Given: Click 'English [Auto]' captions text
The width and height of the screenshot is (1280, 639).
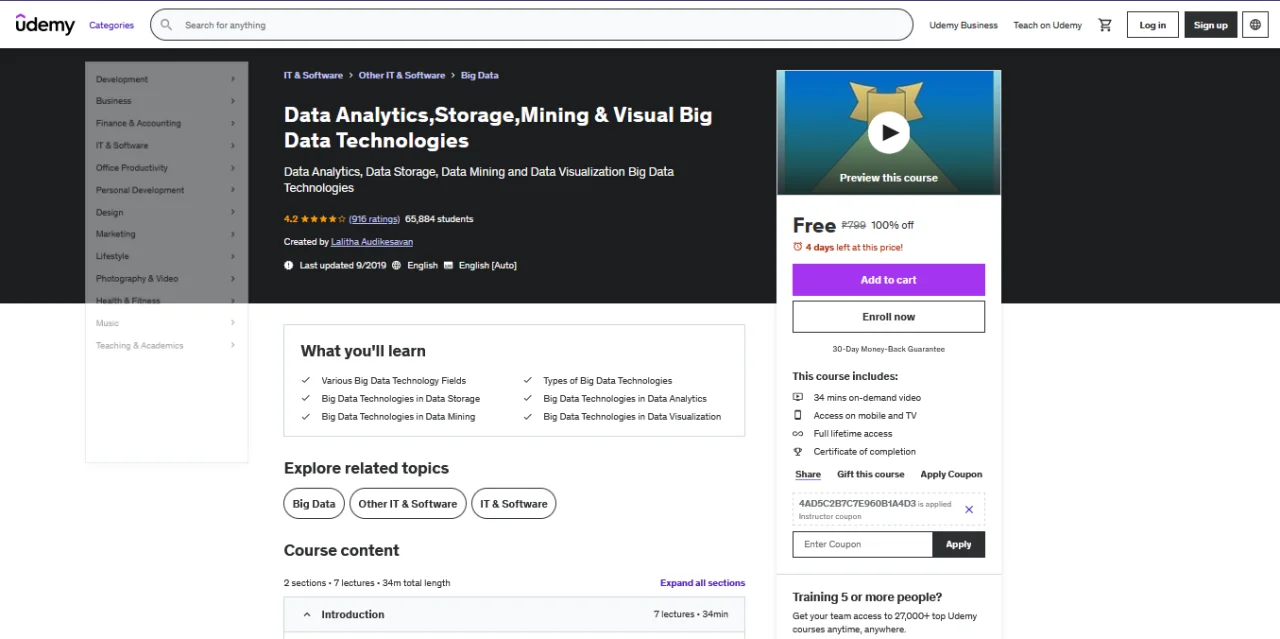Looking at the screenshot, I should (488, 265).
